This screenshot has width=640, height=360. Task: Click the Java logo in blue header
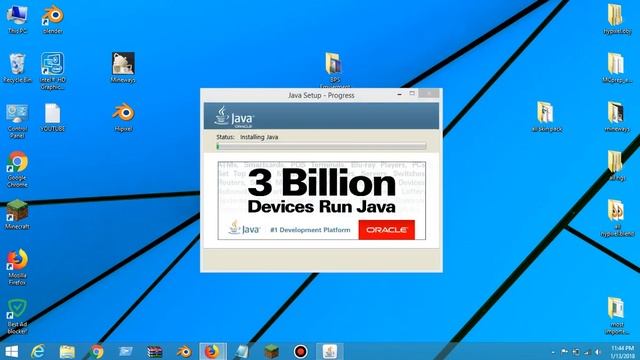click(x=234, y=118)
